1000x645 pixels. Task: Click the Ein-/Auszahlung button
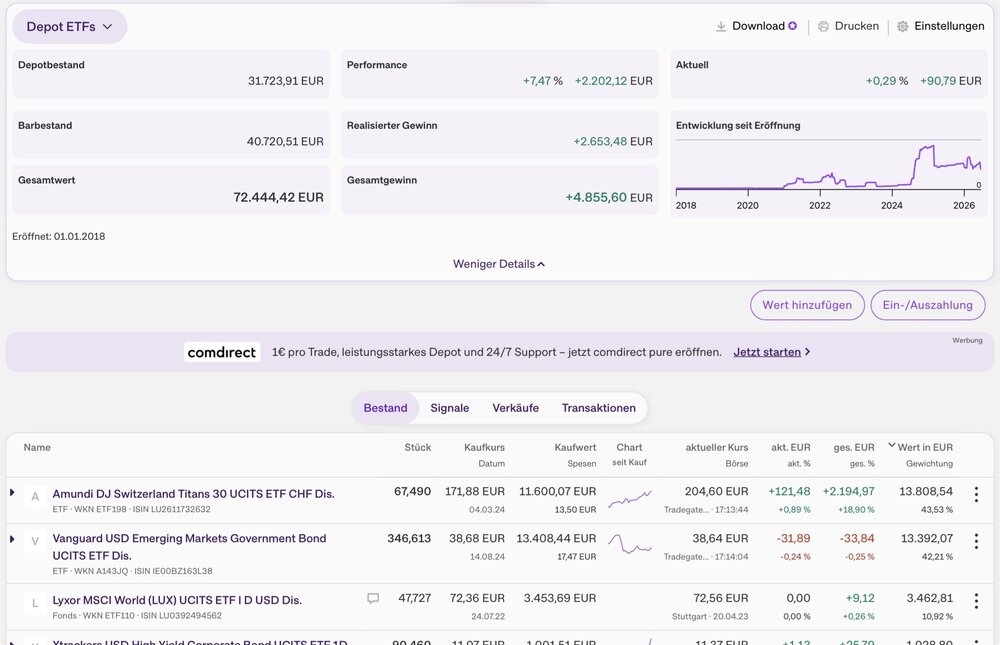928,305
